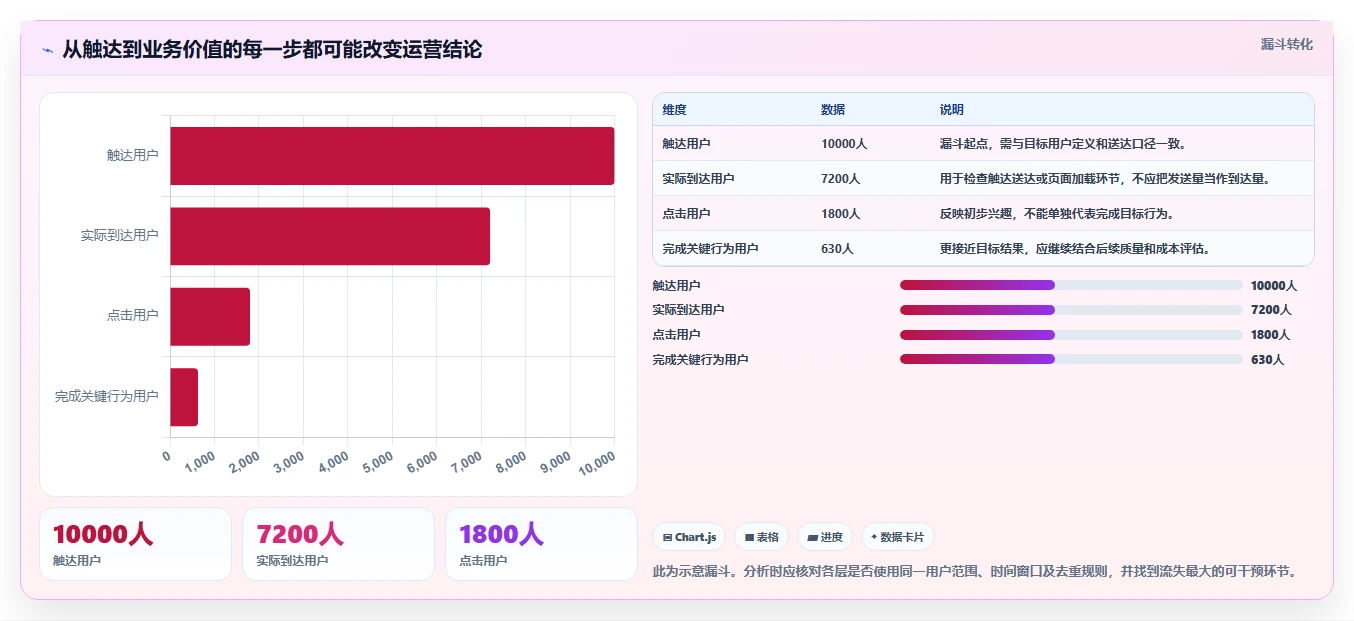Click the 数据 column header
1354x621 pixels.
pyautogui.click(x=833, y=110)
